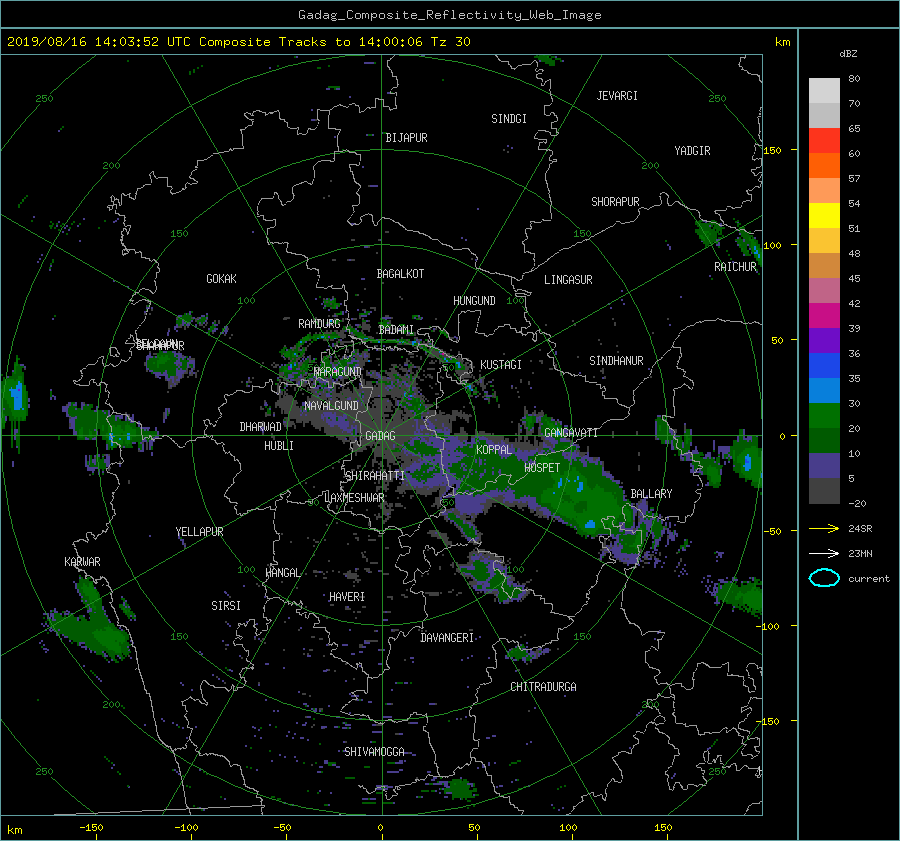Click the Gadag Composite Reflectivity title text
Screen dimensions: 900x841
click(449, 15)
